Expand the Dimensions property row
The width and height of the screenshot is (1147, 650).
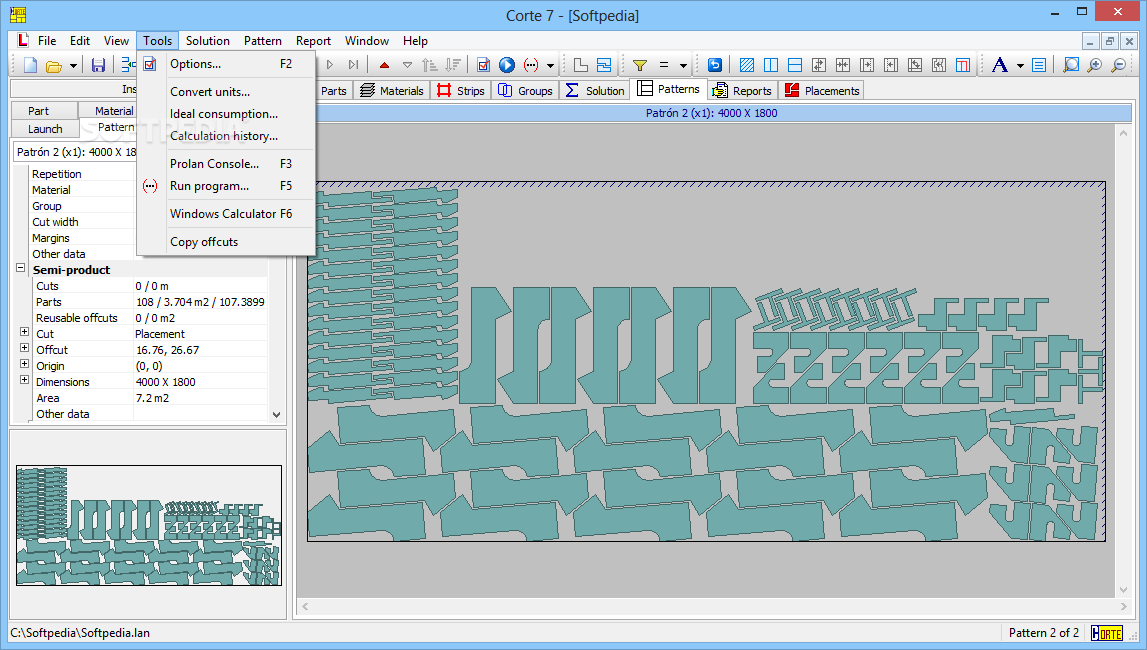[x=24, y=380]
